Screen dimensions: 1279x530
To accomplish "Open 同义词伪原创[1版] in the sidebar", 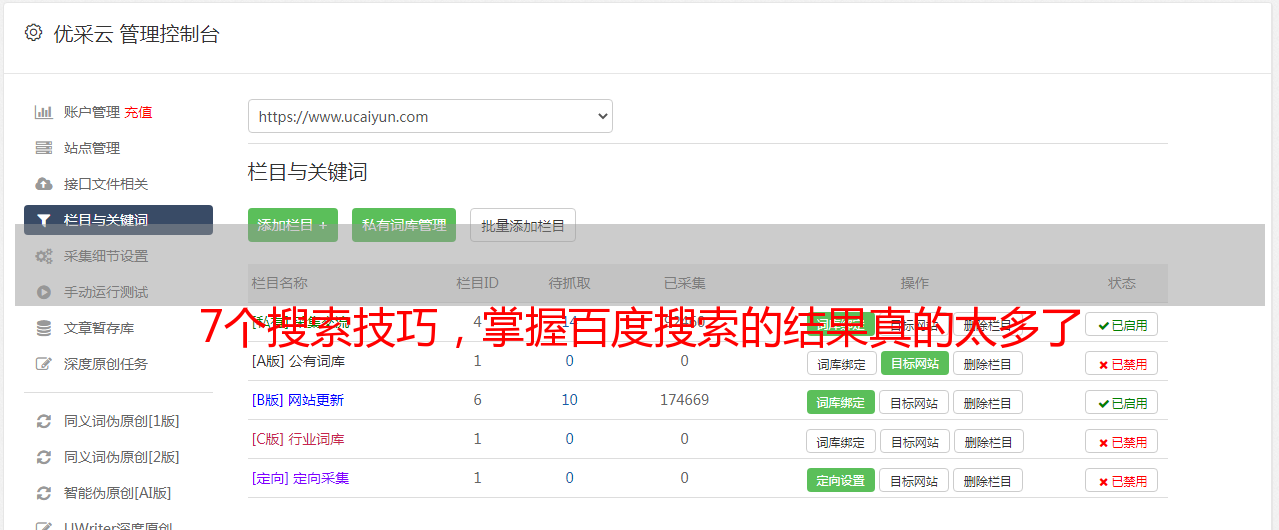I will [x=122, y=421].
